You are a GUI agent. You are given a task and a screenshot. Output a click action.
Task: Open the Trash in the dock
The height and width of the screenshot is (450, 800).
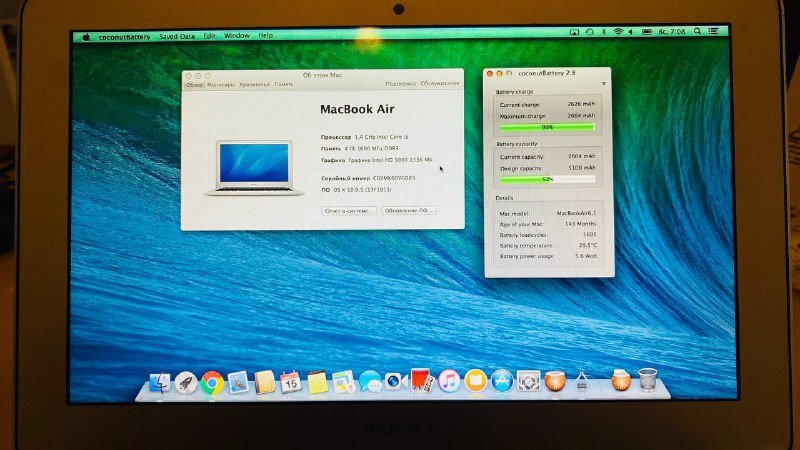[647, 380]
